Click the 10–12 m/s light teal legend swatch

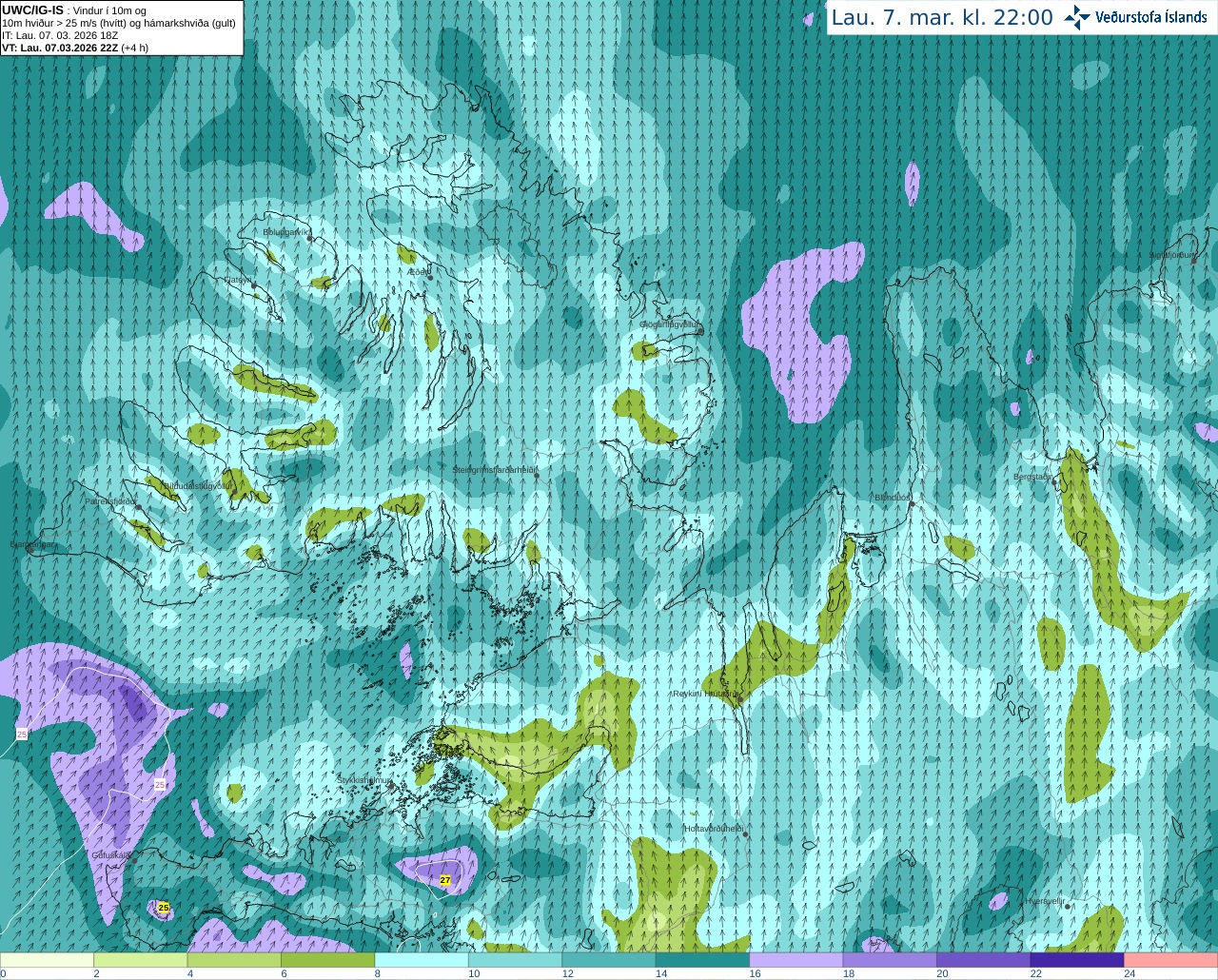516,960
